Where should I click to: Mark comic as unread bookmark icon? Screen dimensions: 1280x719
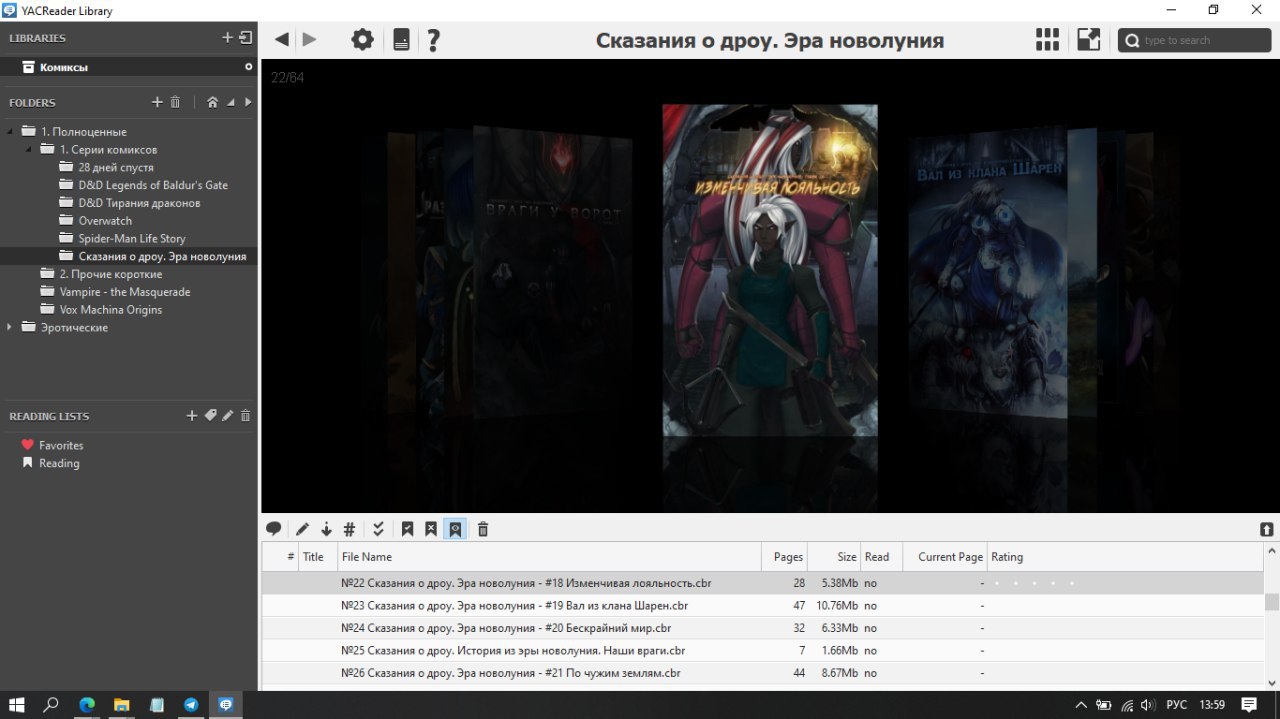[431, 529]
